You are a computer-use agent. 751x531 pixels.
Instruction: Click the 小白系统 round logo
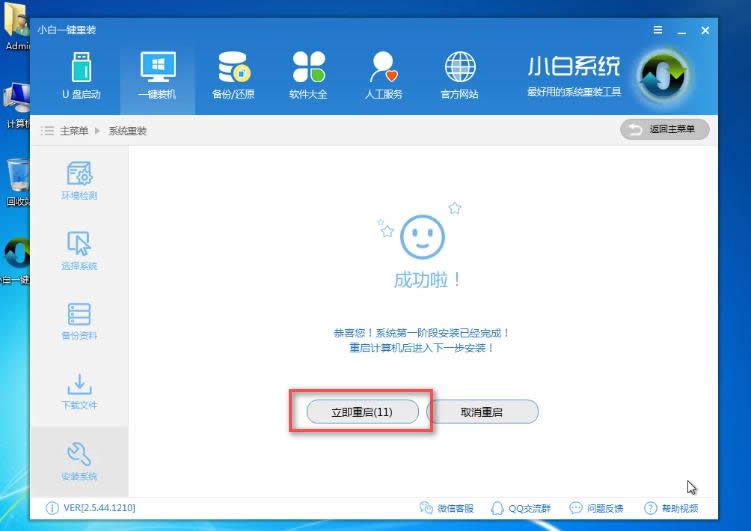(x=663, y=76)
